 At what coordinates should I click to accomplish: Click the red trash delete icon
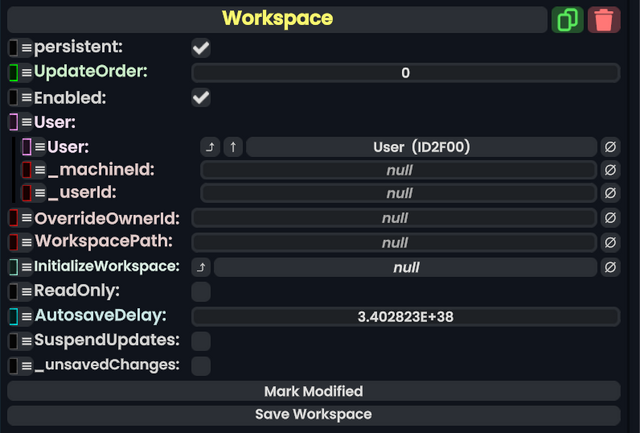[604, 20]
